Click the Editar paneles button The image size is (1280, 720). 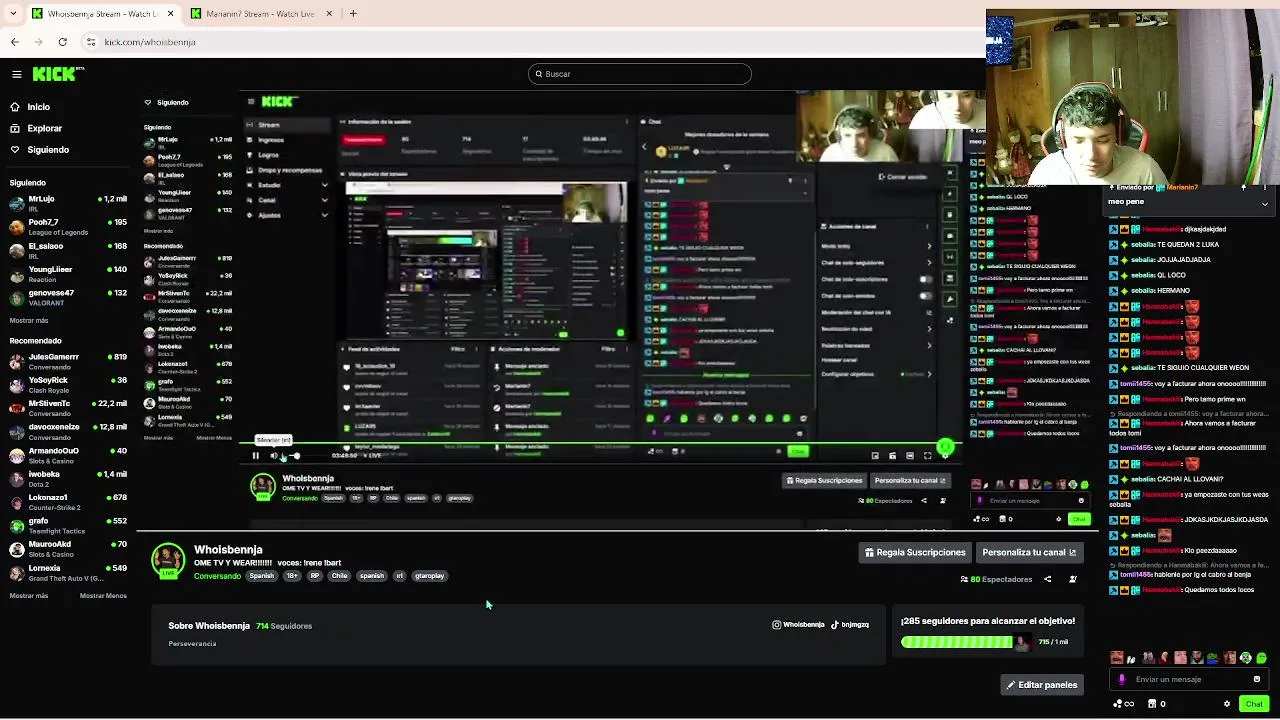click(x=1042, y=685)
